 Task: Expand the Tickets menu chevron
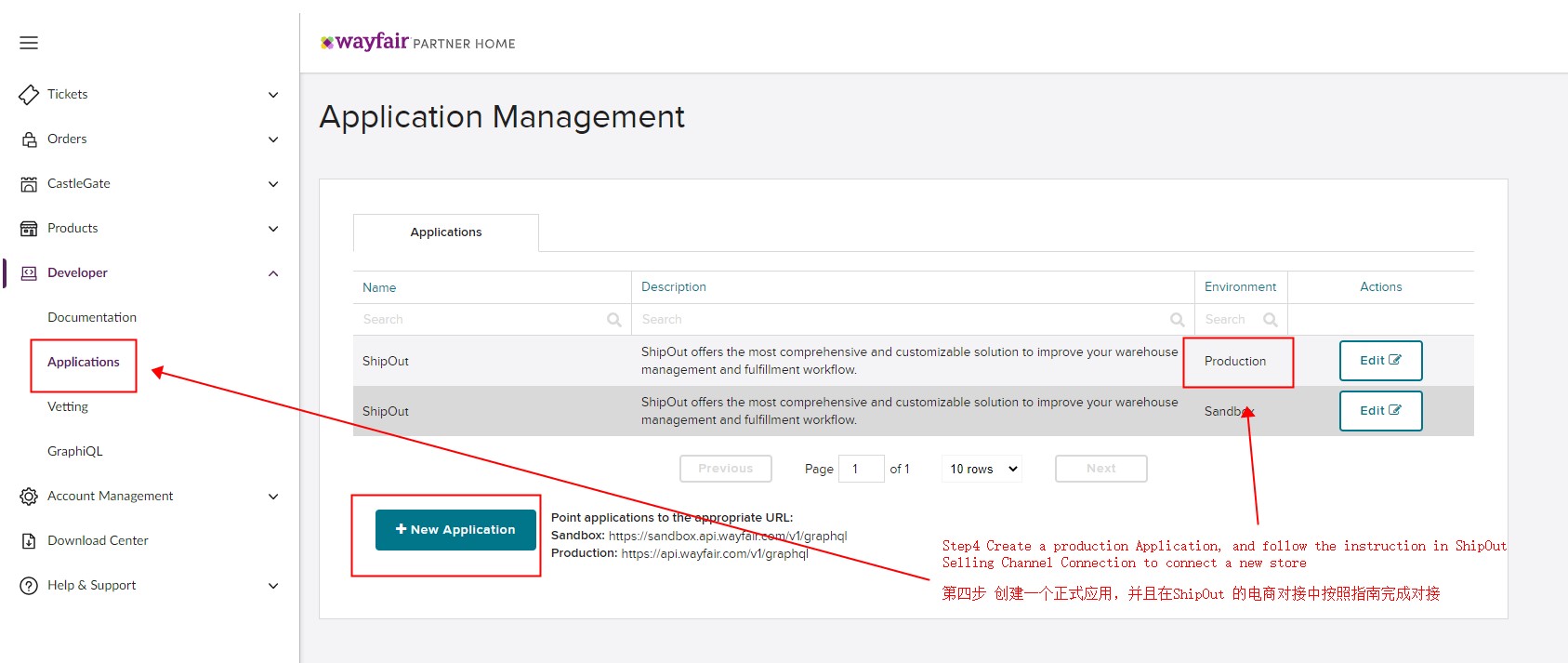[x=273, y=95]
